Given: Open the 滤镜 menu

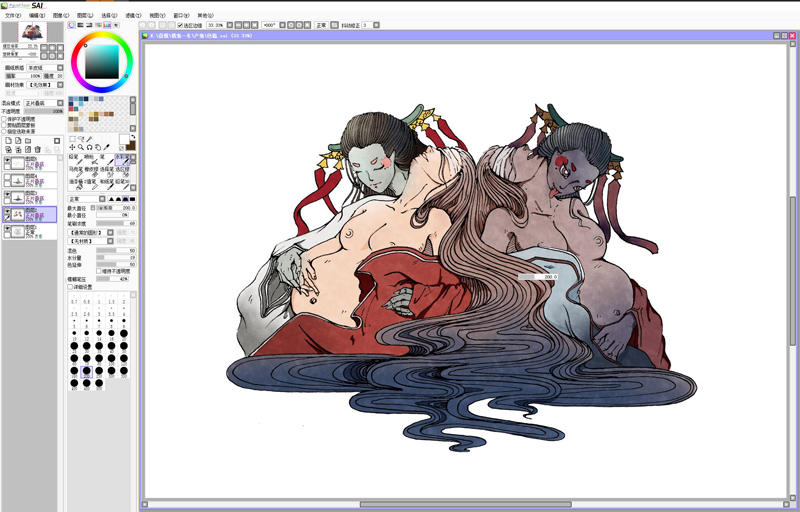Looking at the screenshot, I should coord(133,15).
